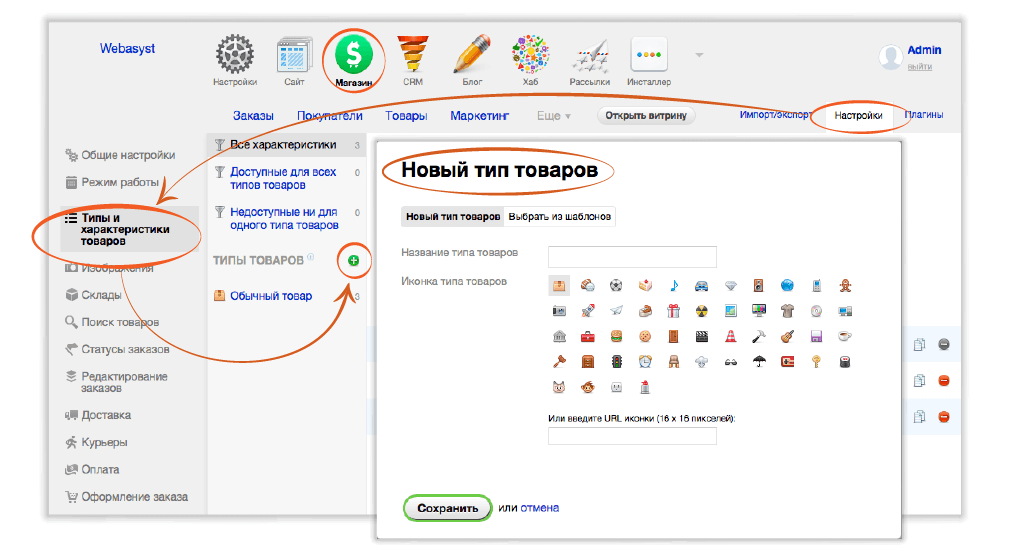Open the Маркетинг section
1010x560 pixels.
pyautogui.click(x=479, y=115)
